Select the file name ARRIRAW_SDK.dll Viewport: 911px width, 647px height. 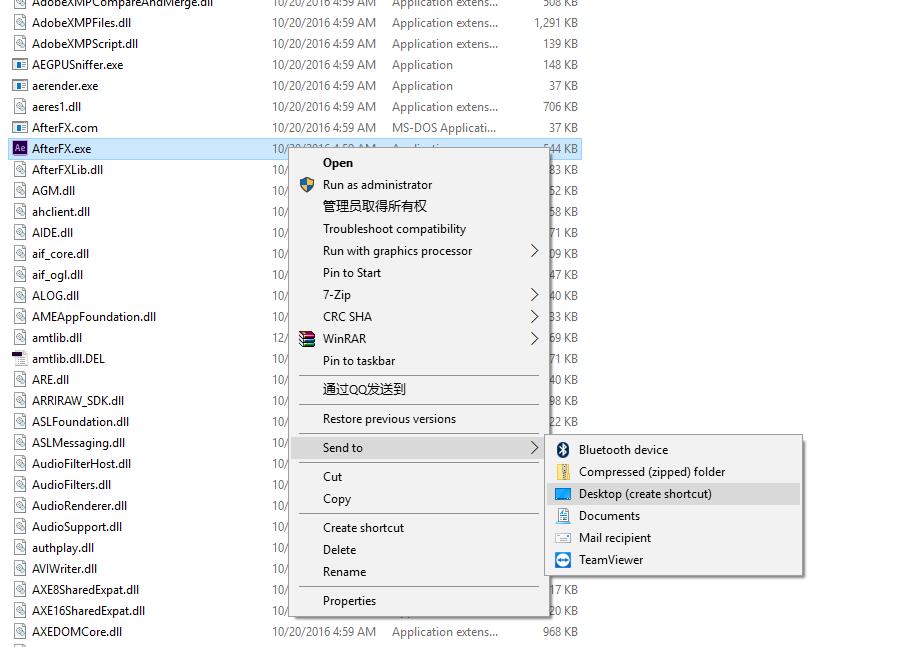(x=78, y=401)
